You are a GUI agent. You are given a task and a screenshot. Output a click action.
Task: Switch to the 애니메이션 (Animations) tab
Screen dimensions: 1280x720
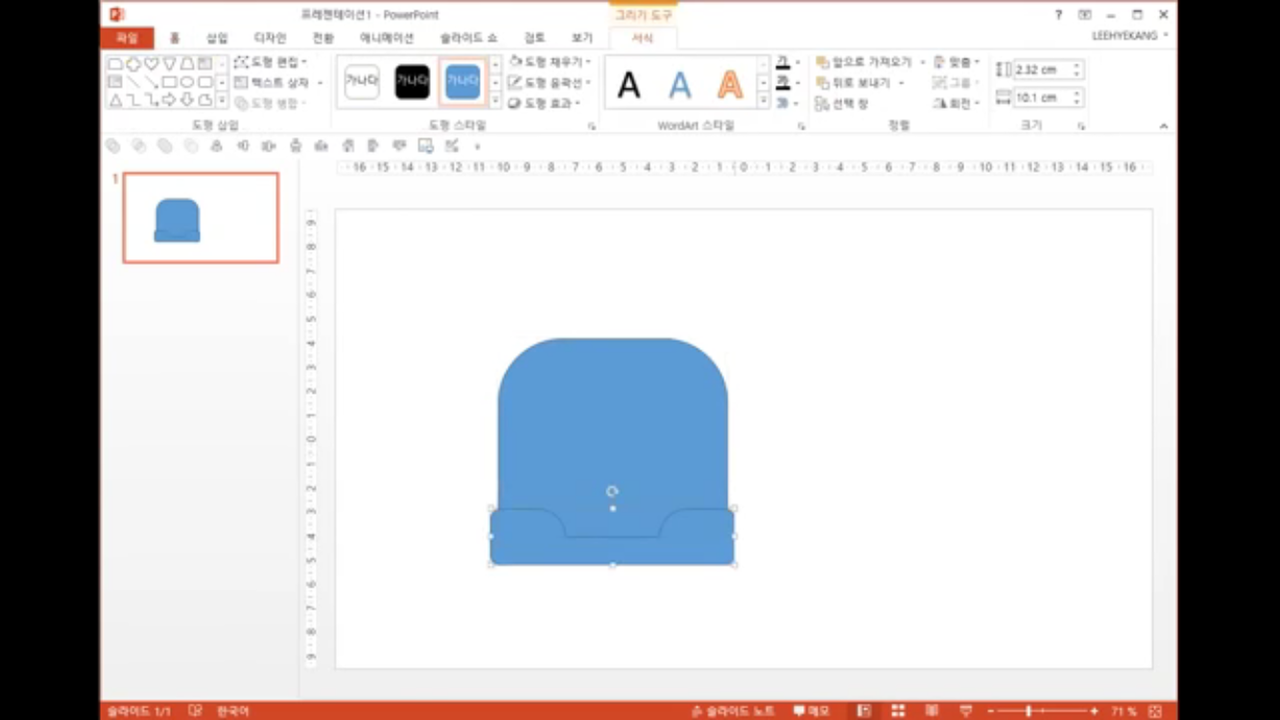387,38
